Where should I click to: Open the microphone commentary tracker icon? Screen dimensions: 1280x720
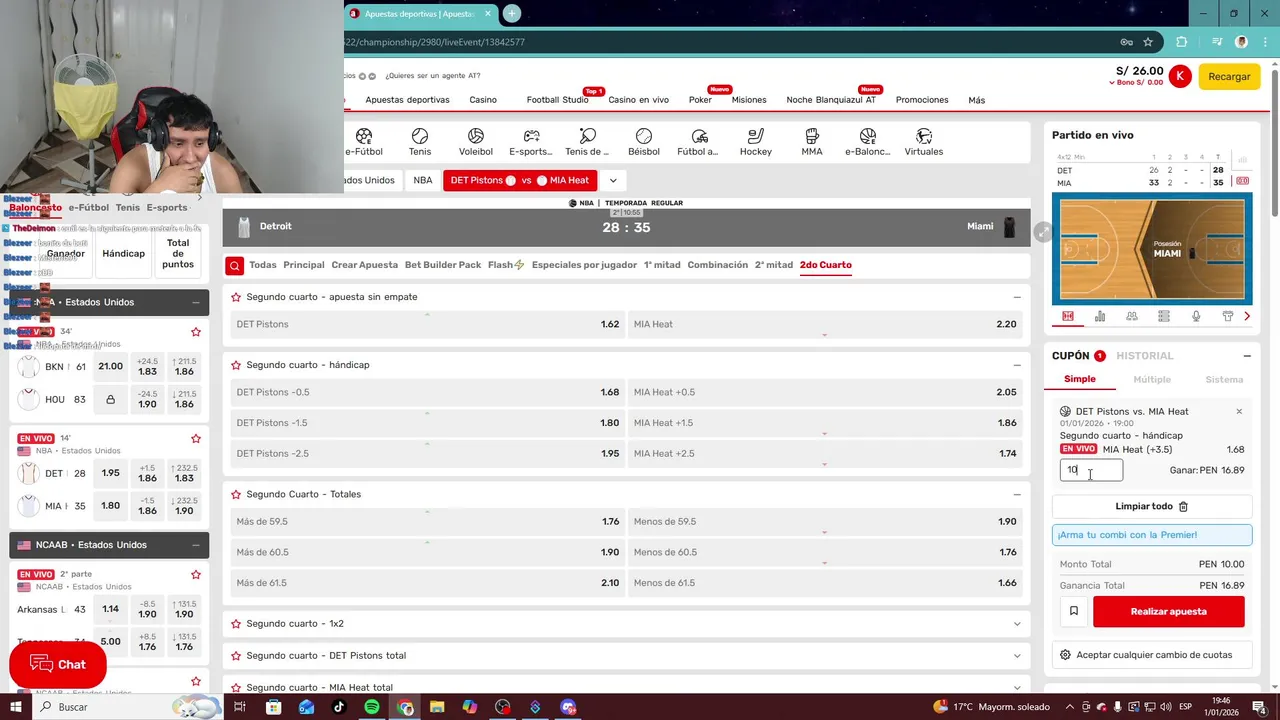point(1196,316)
